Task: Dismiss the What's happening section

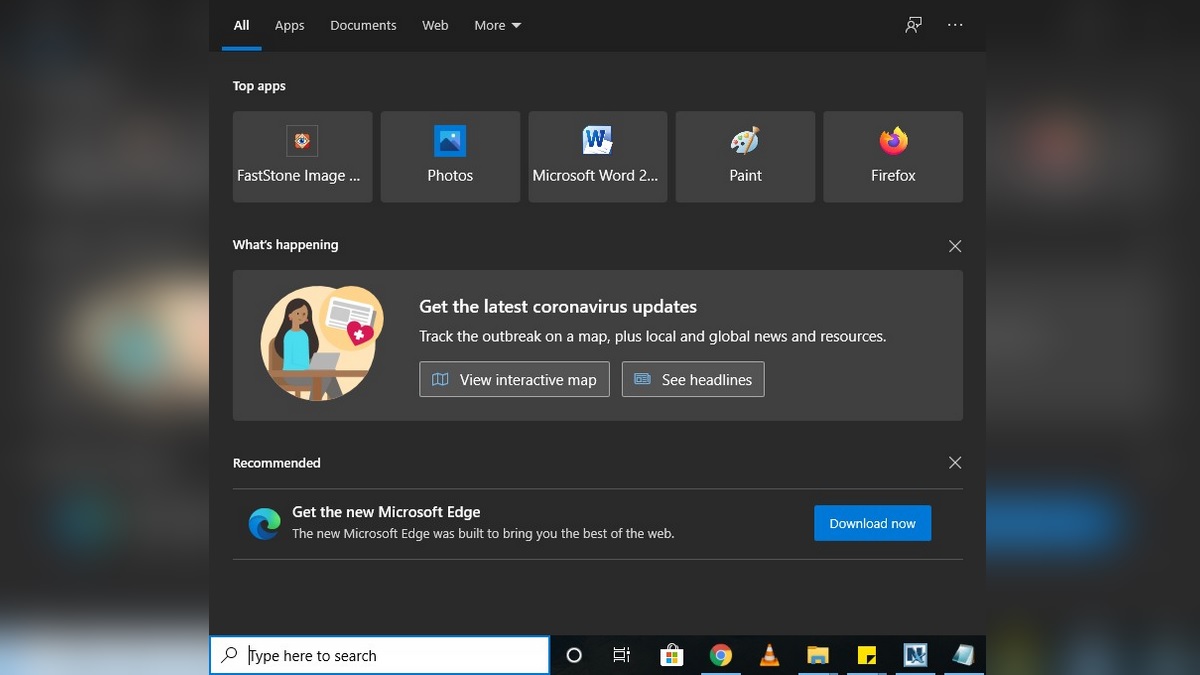Action: click(954, 245)
